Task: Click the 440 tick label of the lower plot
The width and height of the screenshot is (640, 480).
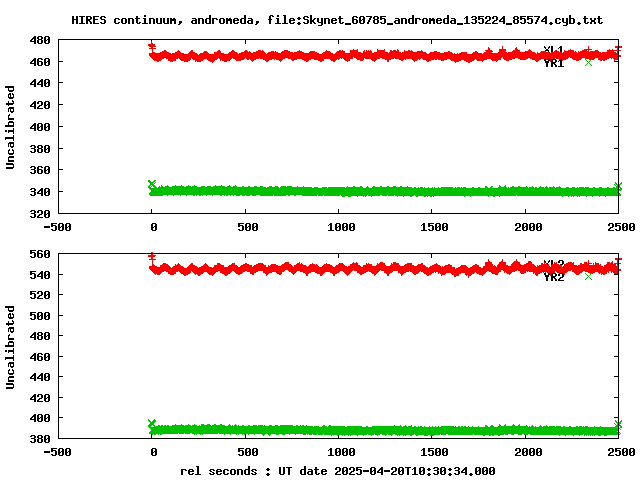Action: coord(40,377)
